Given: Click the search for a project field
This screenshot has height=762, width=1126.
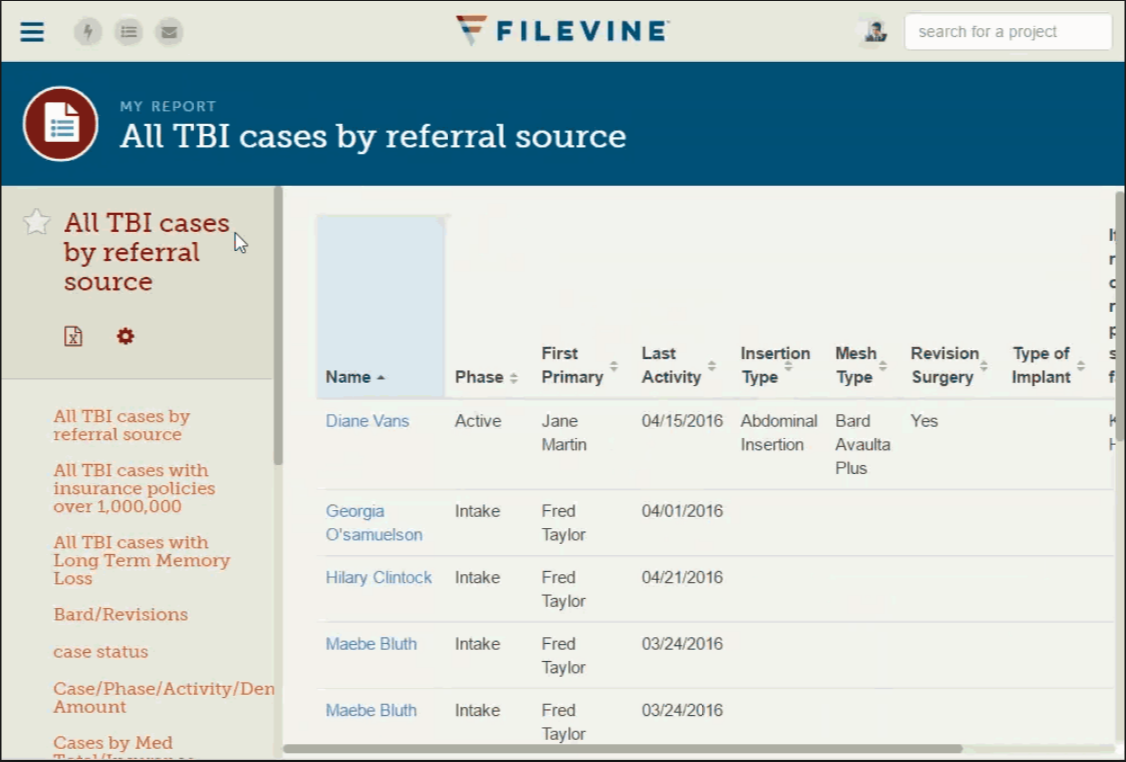Looking at the screenshot, I should [x=1008, y=32].
